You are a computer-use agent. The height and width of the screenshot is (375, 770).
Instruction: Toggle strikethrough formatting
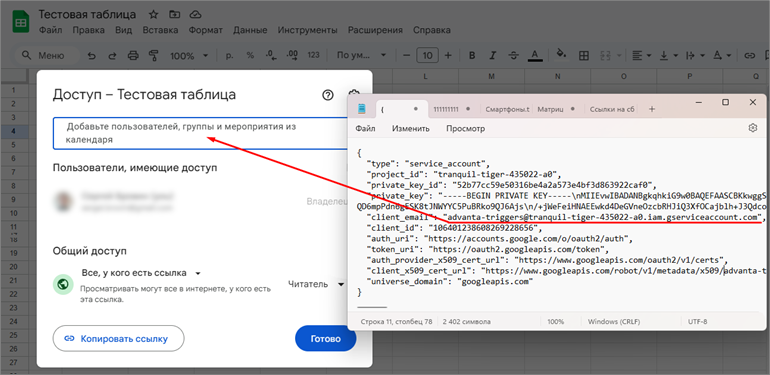pos(514,55)
